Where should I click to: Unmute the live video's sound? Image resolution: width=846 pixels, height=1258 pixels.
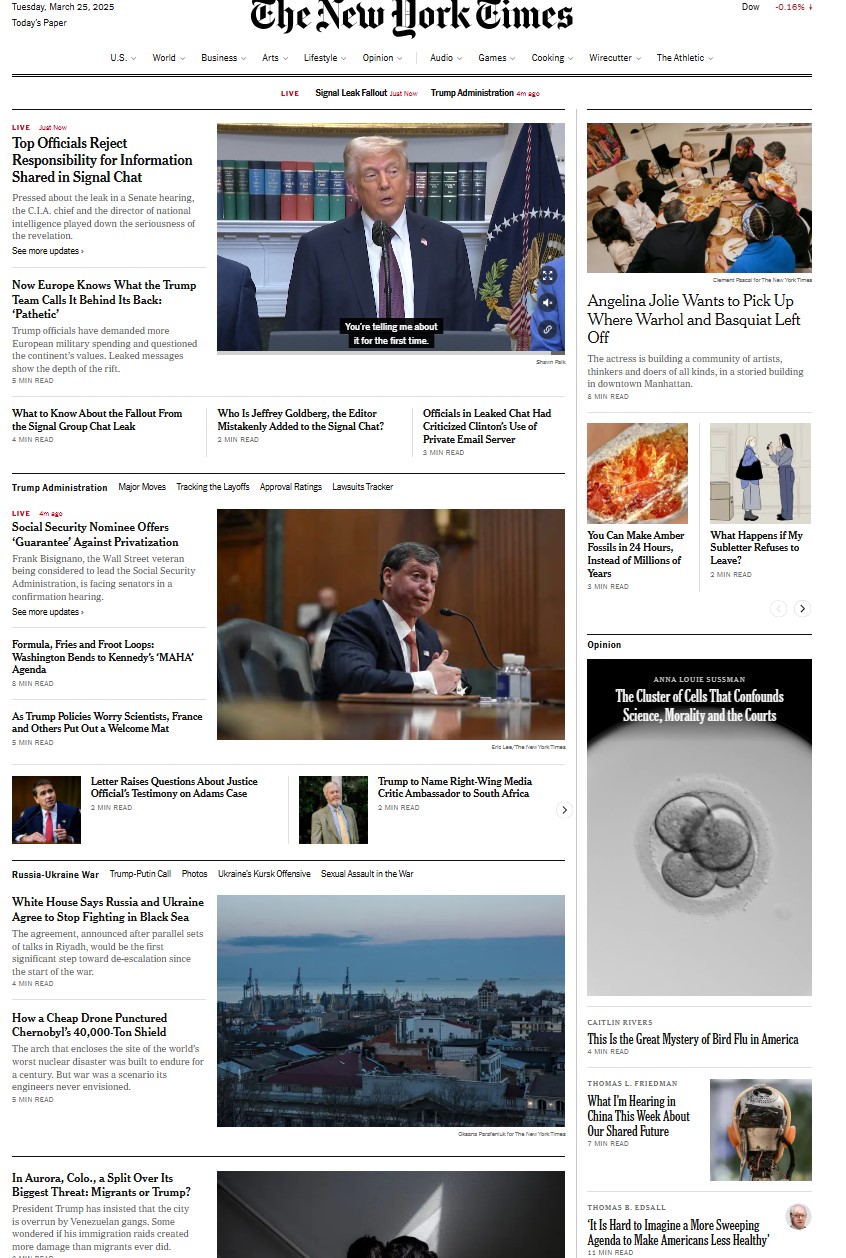(x=548, y=302)
